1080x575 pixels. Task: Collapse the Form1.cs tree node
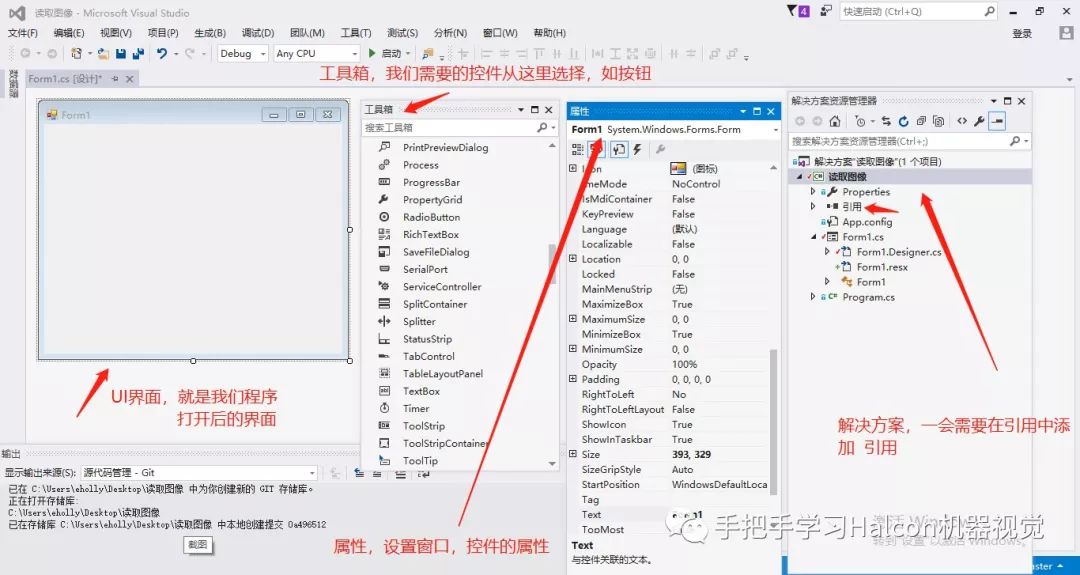click(x=813, y=237)
